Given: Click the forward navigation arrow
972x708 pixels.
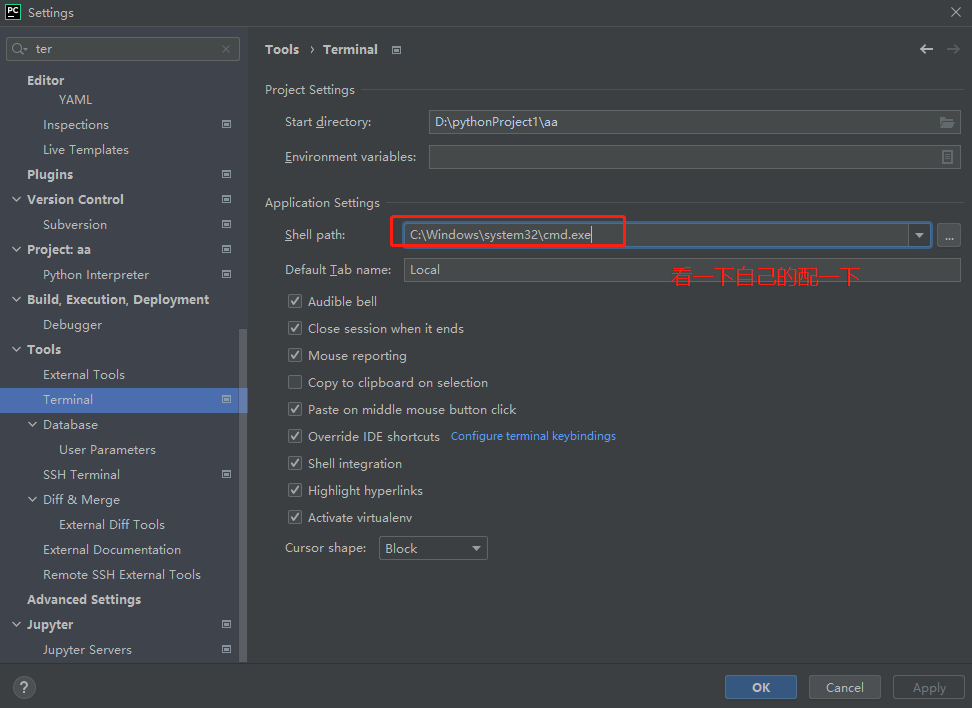Looking at the screenshot, I should pos(953,49).
